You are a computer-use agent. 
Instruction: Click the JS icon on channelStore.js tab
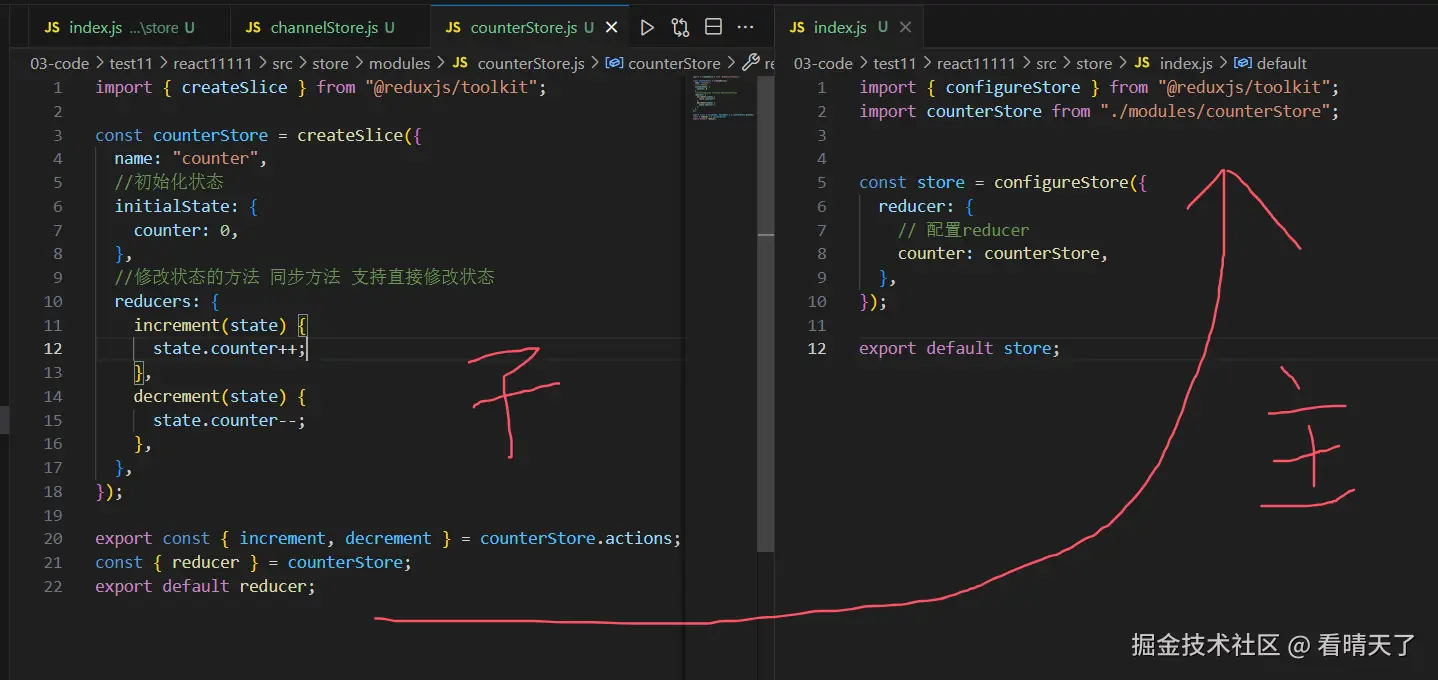[x=253, y=27]
